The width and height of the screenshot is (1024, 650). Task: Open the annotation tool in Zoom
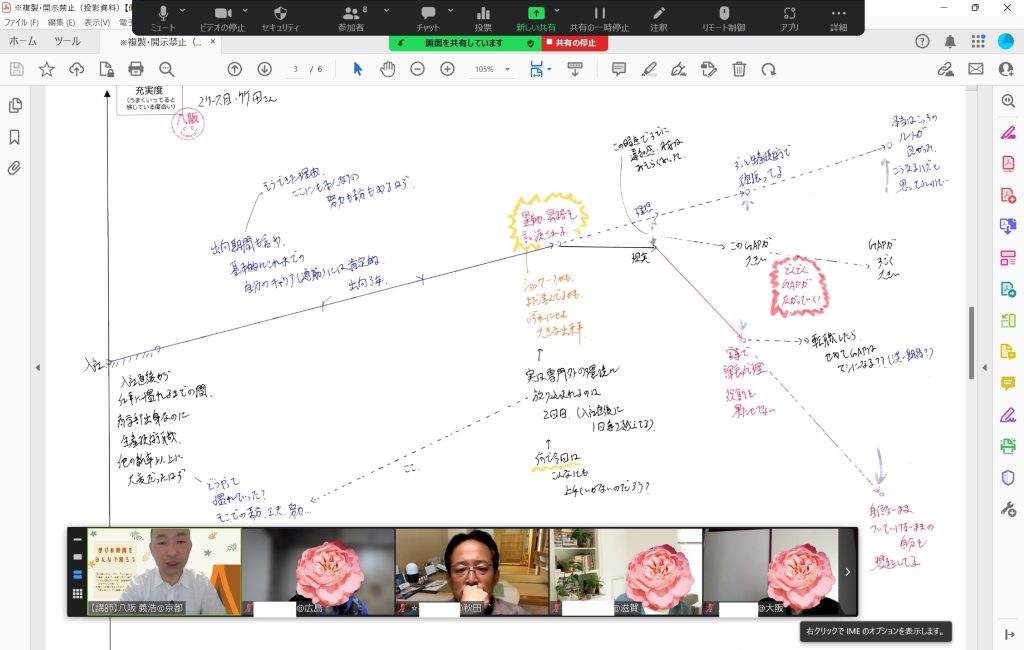pos(658,16)
